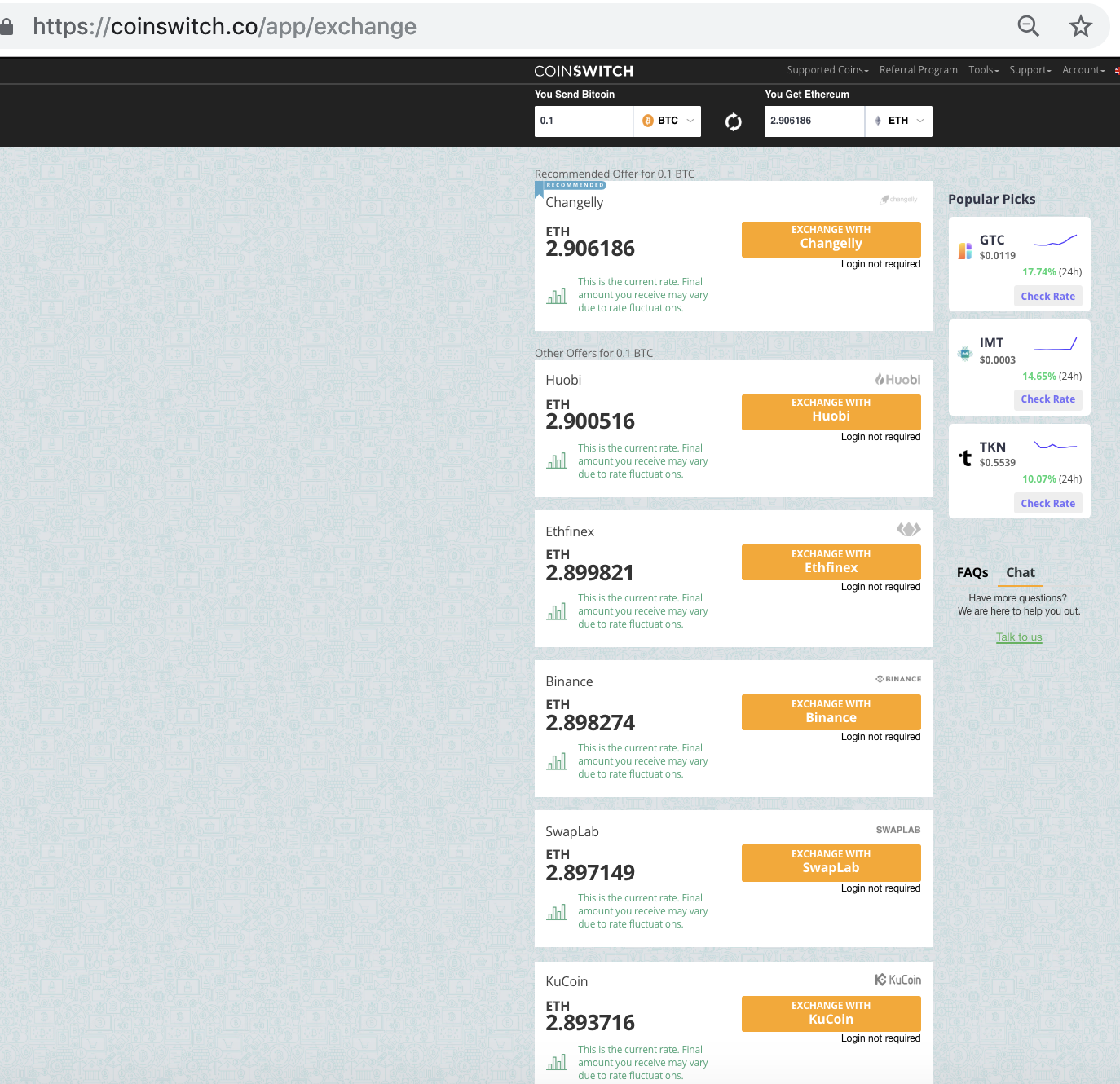Click the Ethfinex logo icon
The image size is (1120, 1084).
(909, 529)
